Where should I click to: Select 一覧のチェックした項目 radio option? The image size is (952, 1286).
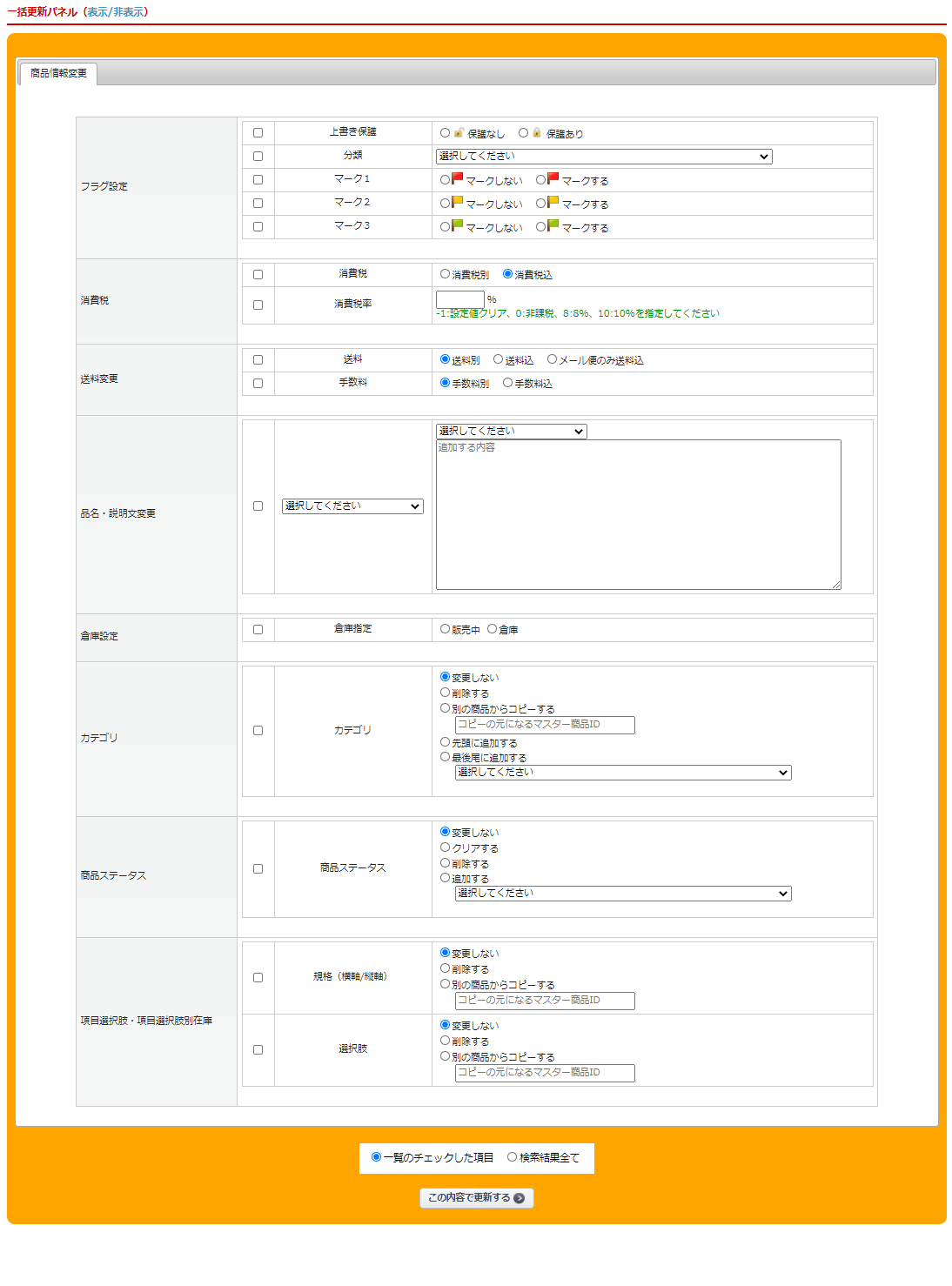376,1157
